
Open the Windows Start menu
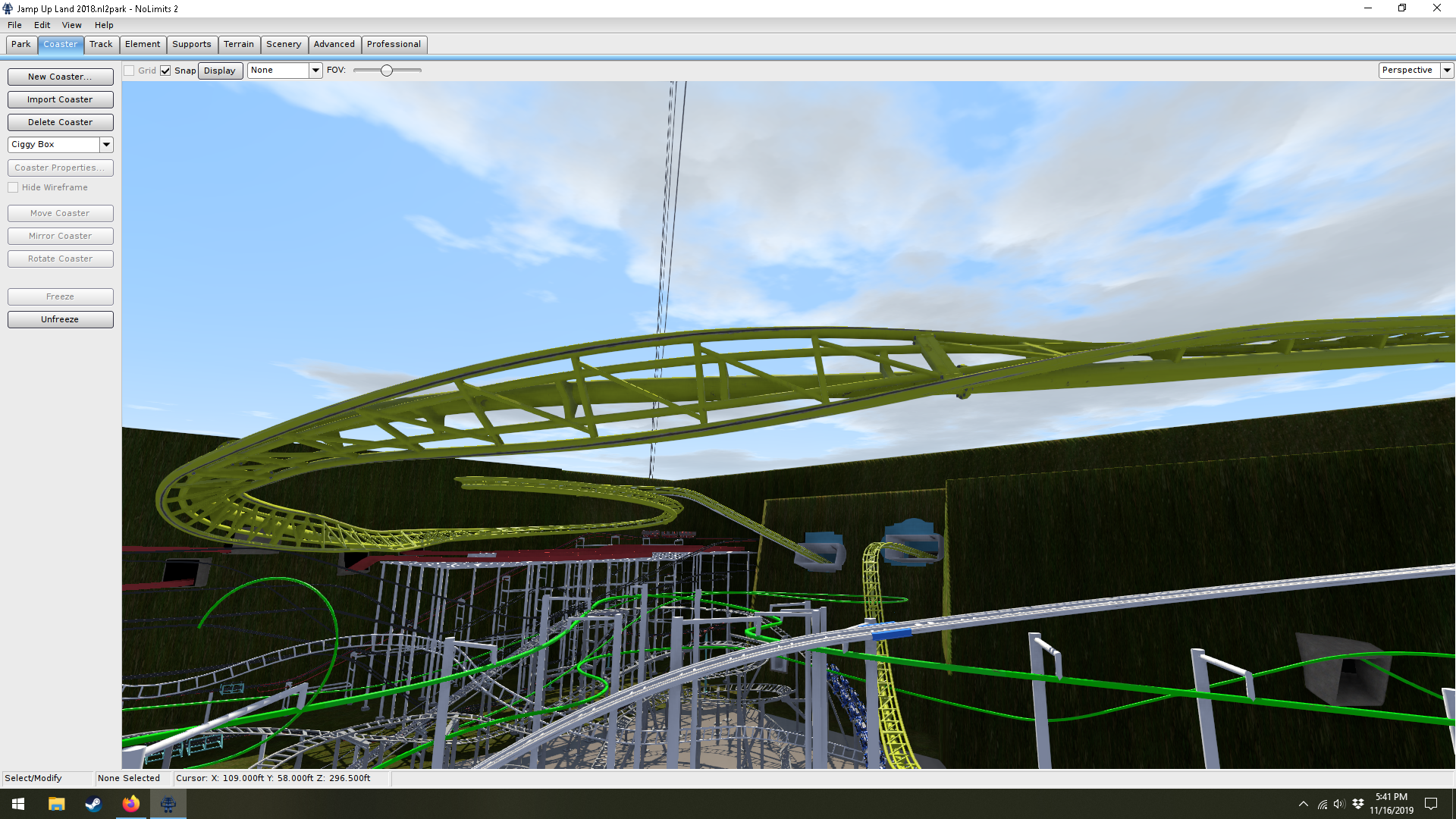point(18,804)
